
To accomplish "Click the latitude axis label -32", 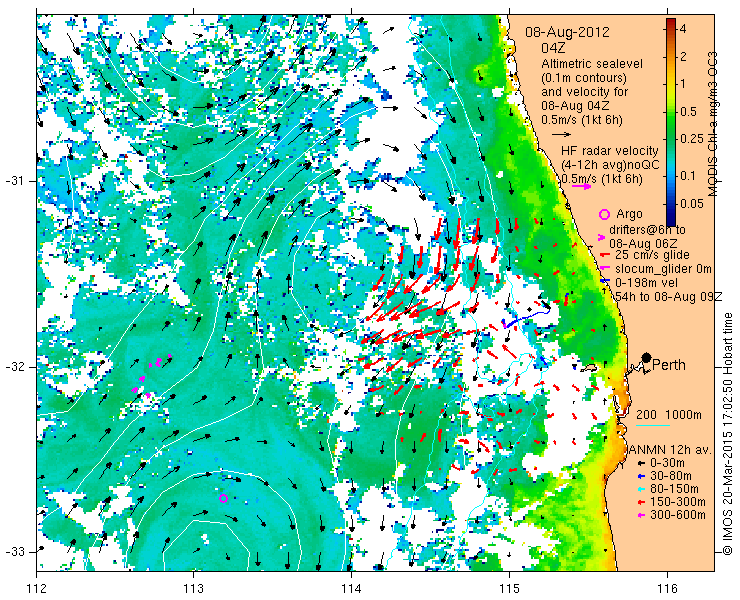I will click(x=15, y=367).
